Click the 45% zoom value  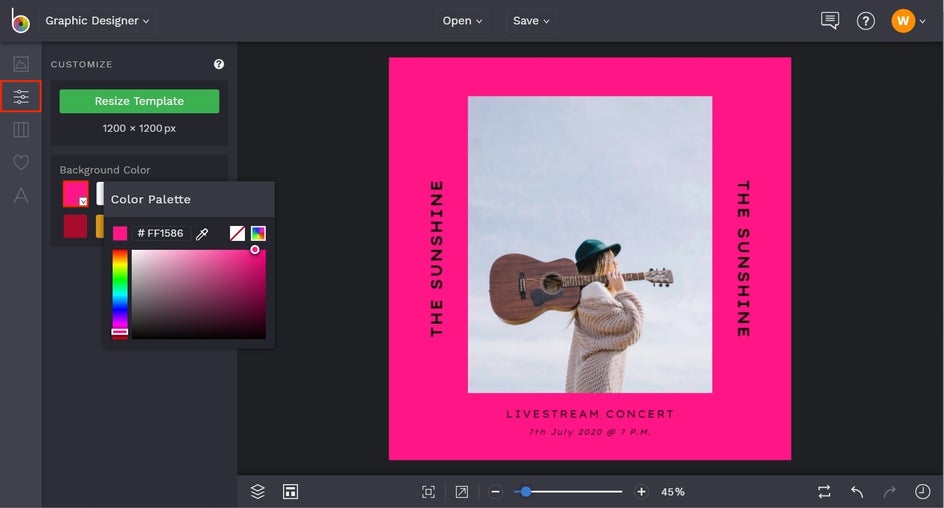tap(672, 492)
